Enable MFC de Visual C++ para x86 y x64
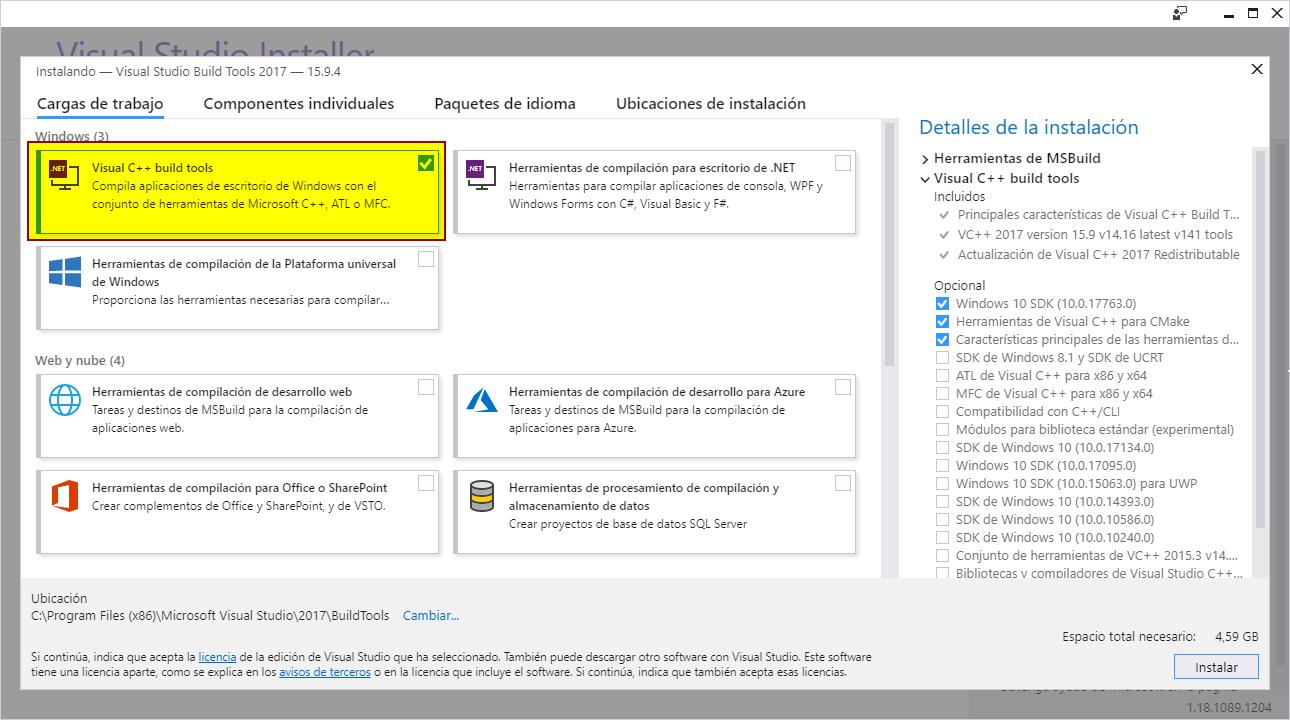Screen dimensions: 1290x720 click(x=942, y=393)
